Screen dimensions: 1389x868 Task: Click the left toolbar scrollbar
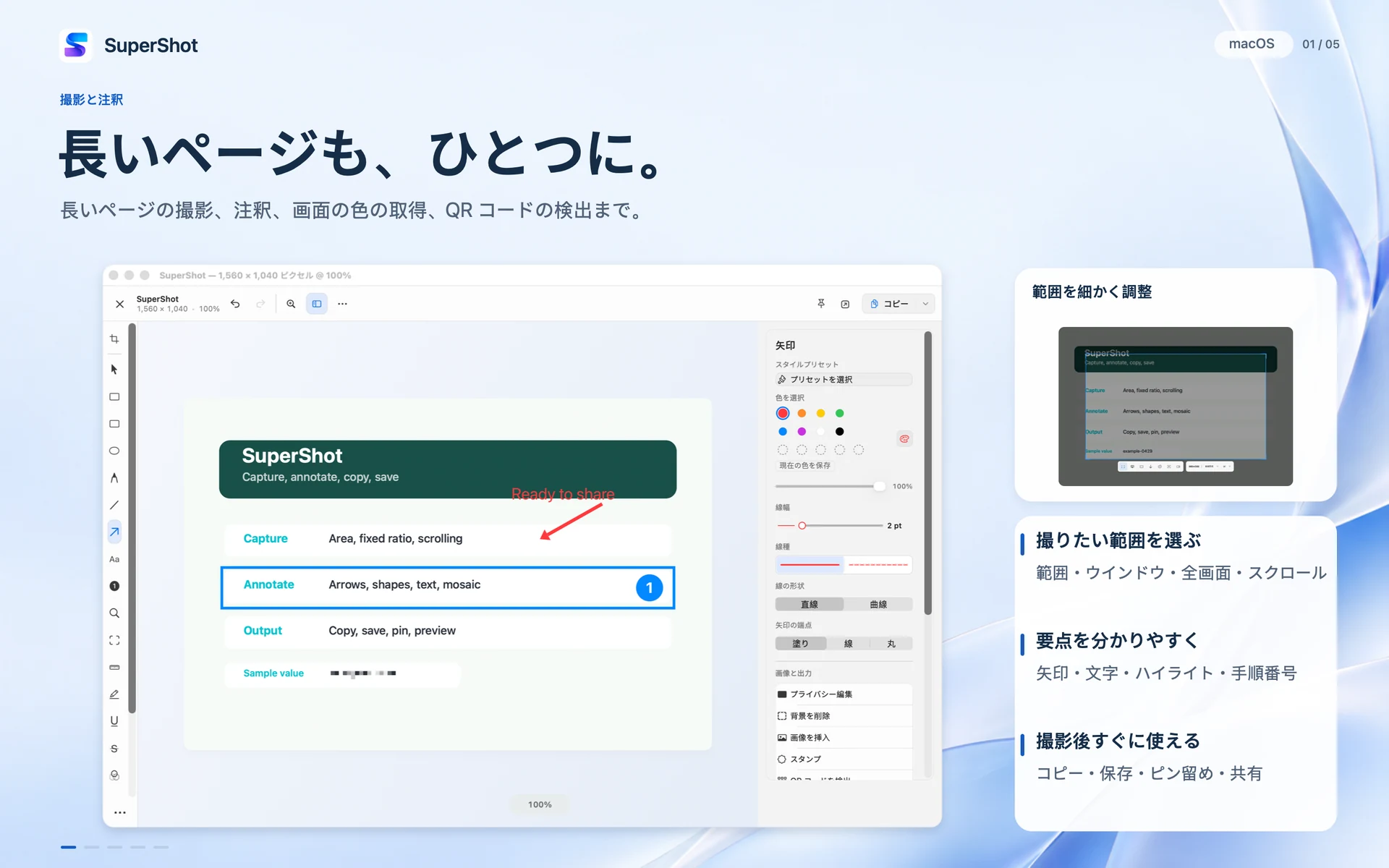132,518
